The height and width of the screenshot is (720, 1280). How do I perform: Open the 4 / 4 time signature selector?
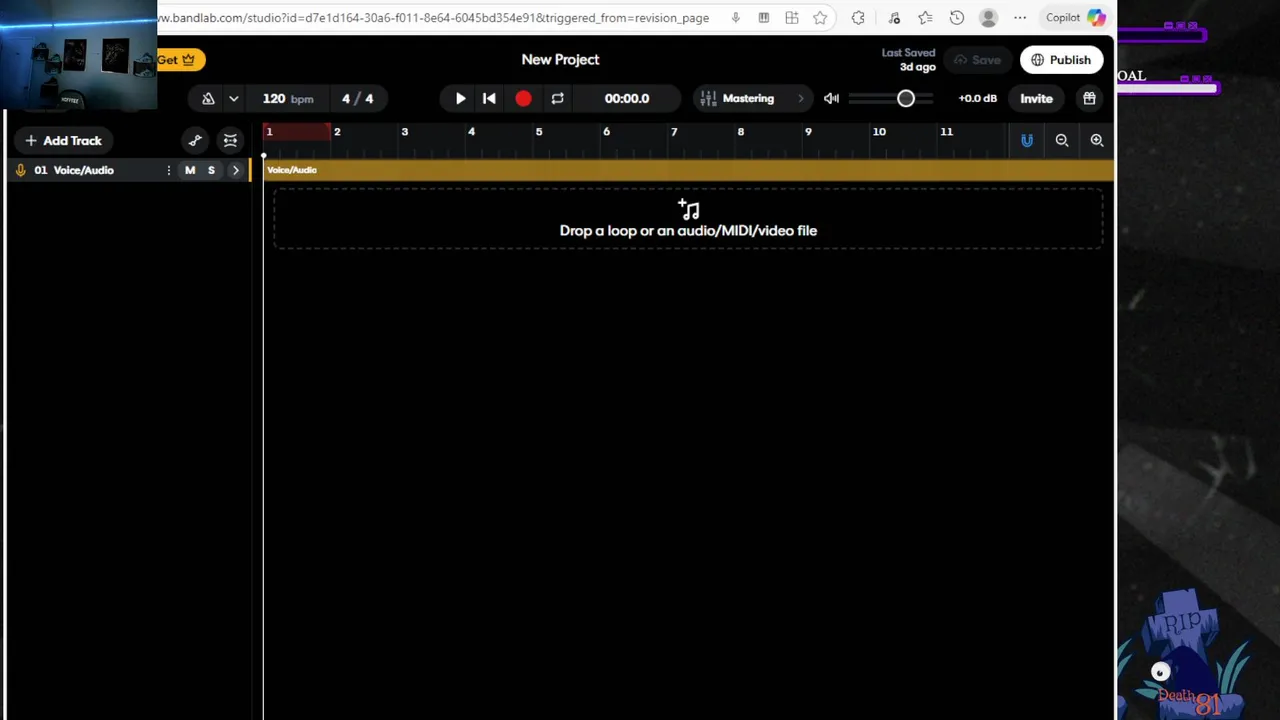pyautogui.click(x=357, y=99)
